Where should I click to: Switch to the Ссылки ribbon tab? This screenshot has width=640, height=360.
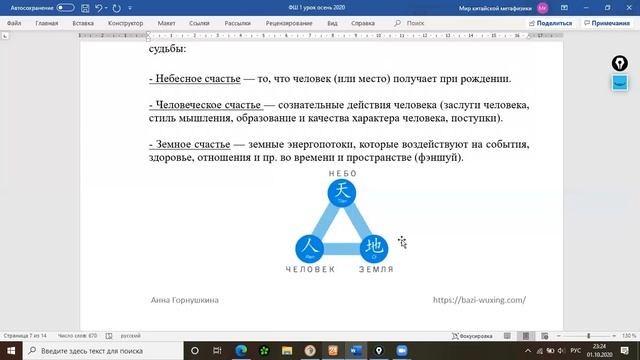[x=199, y=23]
